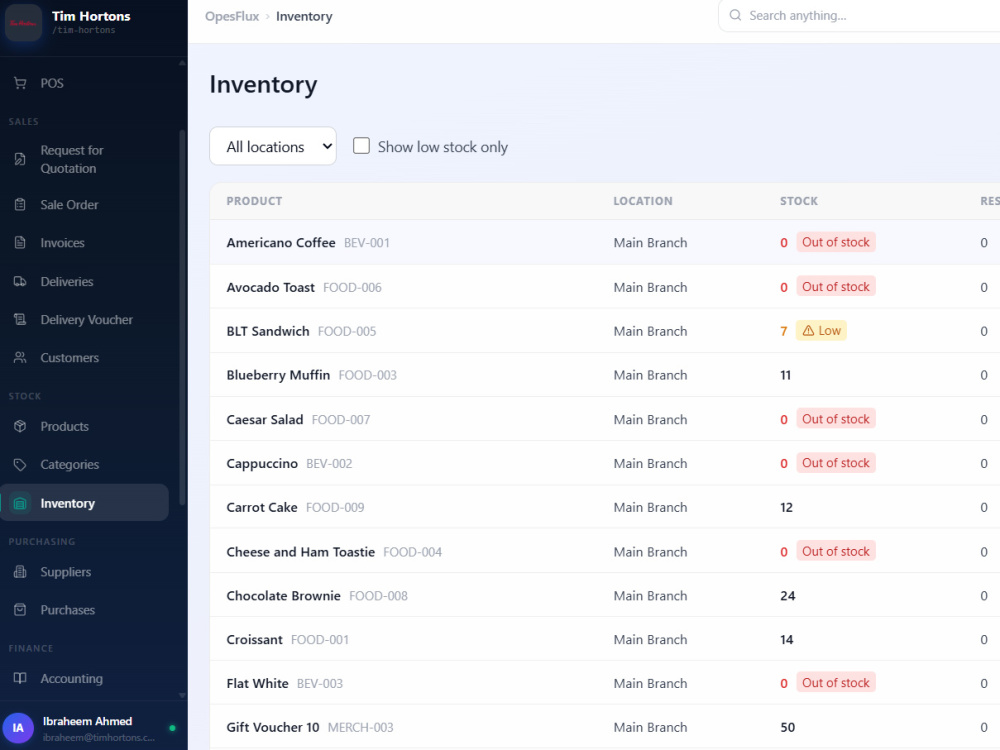The height and width of the screenshot is (750, 1000).
Task: Click the stock value 24
Action: point(788,596)
